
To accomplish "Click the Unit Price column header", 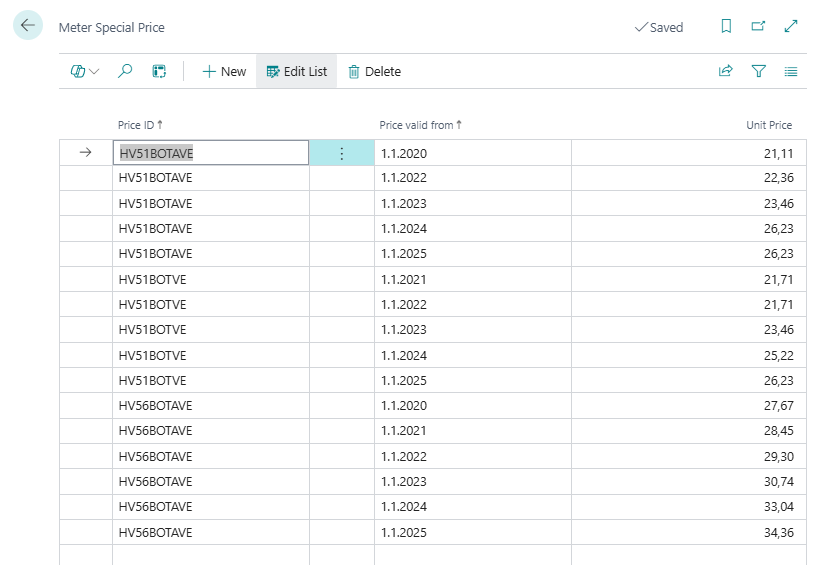I will click(768, 125).
